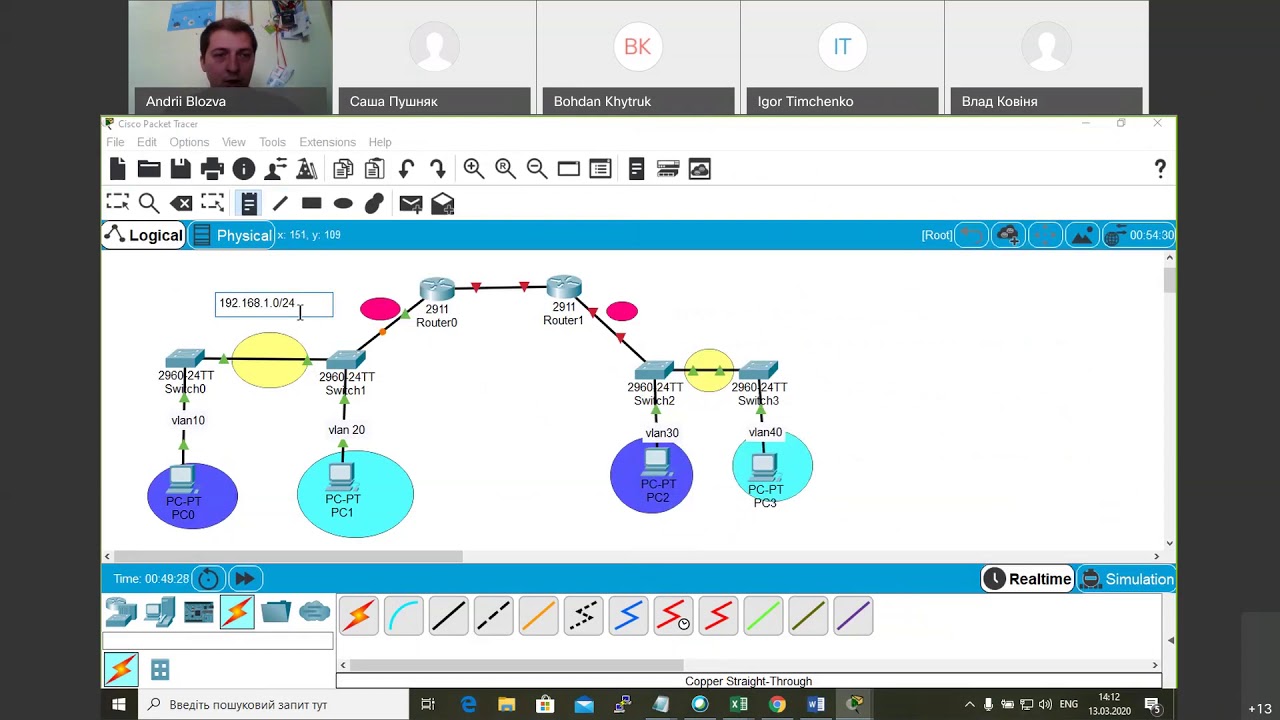Select the Draw Rectangle tool
Viewport: 1280px width, 720px height.
pyautogui.click(x=311, y=203)
